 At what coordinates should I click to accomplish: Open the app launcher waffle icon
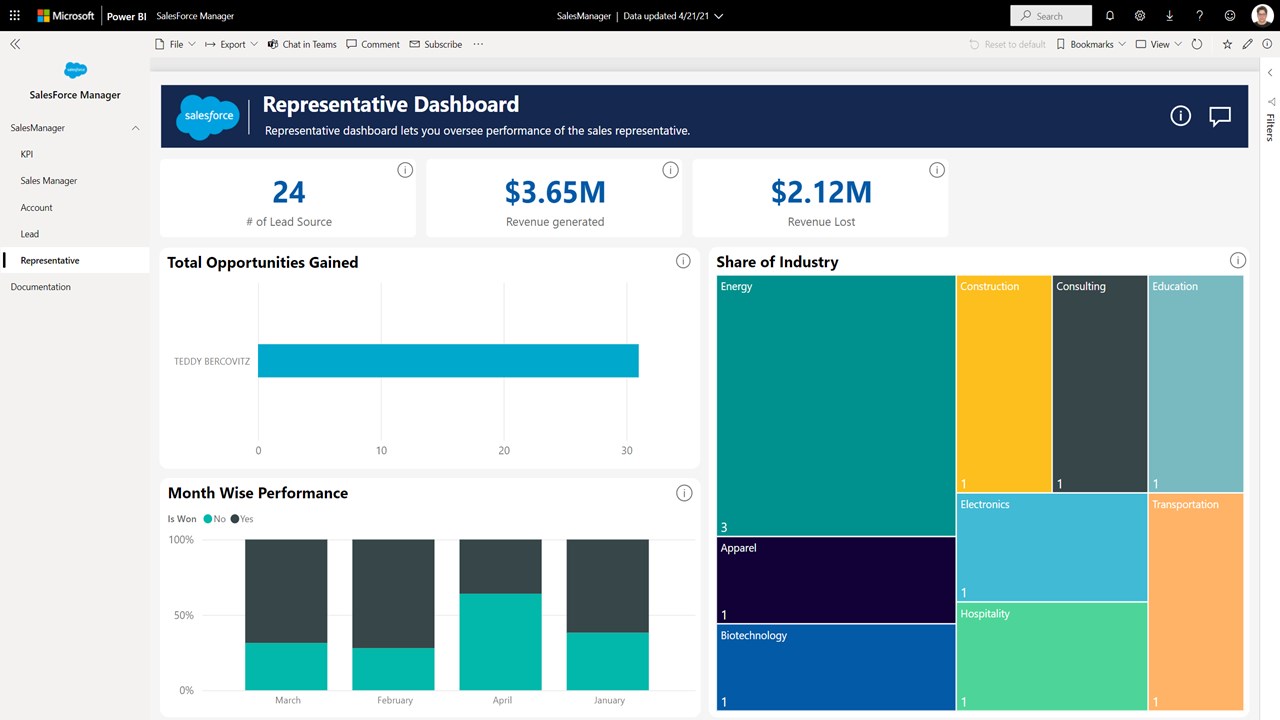point(14,16)
